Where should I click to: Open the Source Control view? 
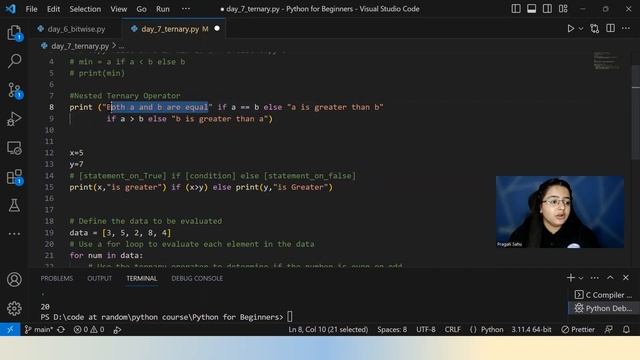tap(14, 90)
